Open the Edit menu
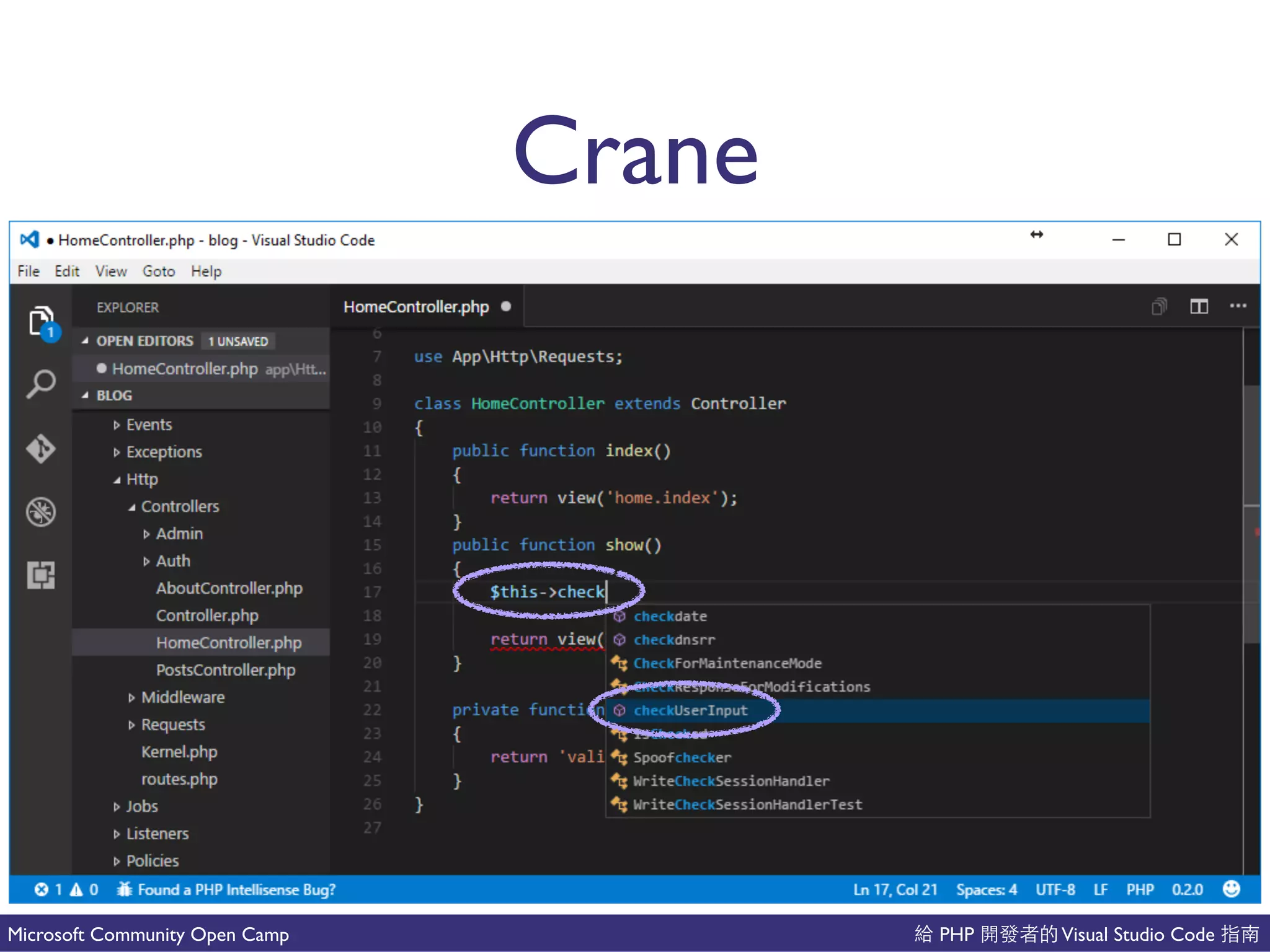Screen dimensions: 1270x952 67,271
